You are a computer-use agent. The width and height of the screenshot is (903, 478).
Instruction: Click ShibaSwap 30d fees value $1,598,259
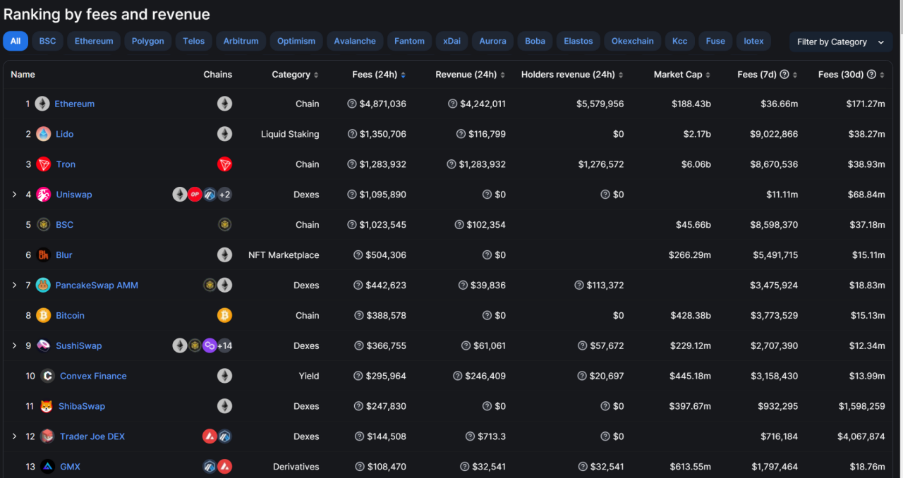pyautogui.click(x=862, y=406)
